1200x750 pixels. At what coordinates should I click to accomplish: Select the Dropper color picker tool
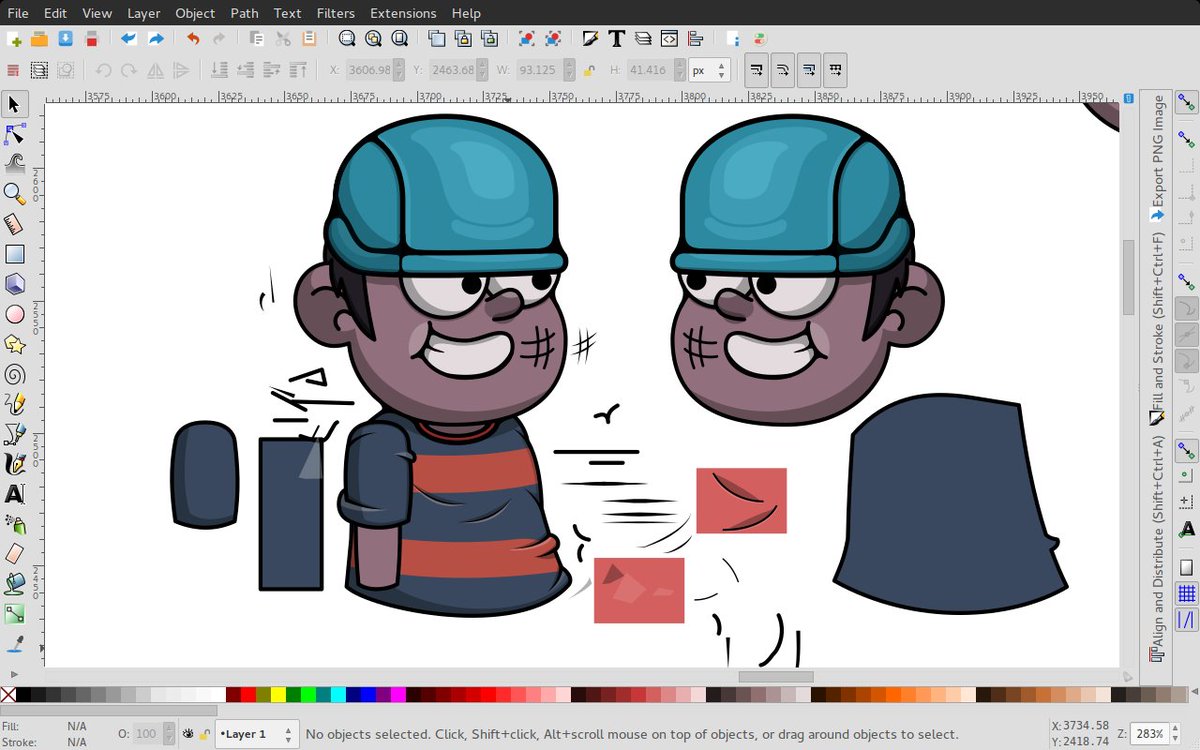[x=15, y=643]
